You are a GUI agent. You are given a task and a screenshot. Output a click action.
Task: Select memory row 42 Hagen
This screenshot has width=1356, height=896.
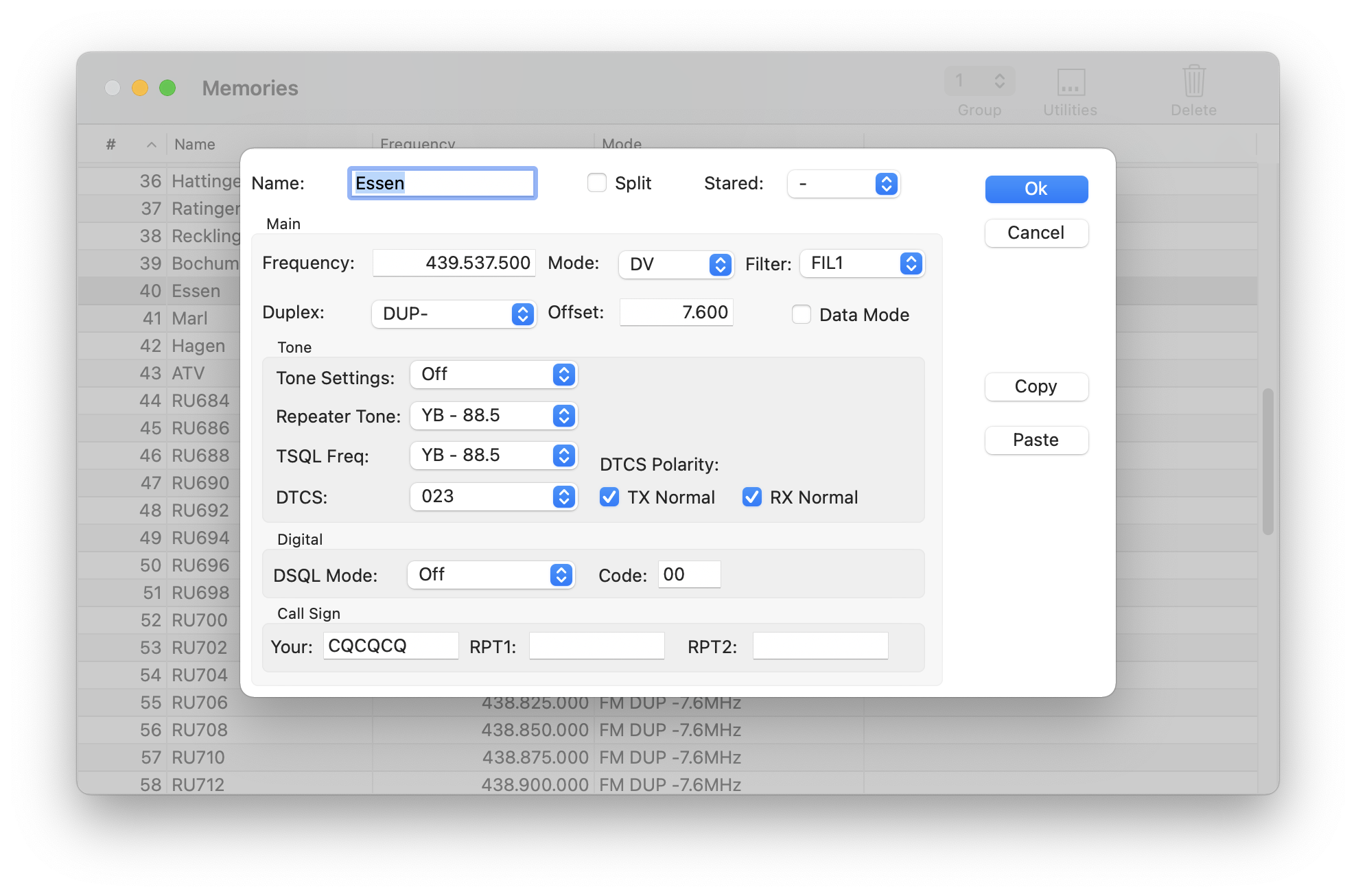coord(159,346)
